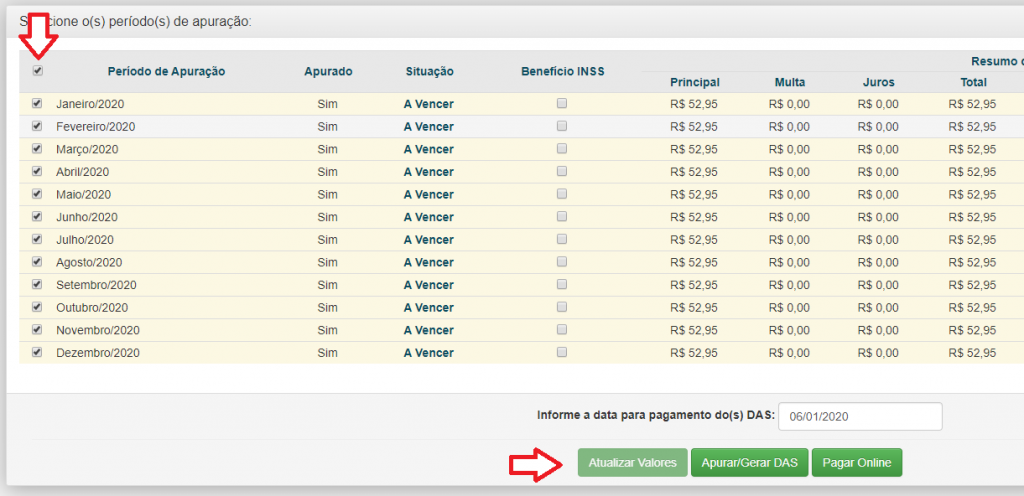
Task: Toggle the select-all periods header checkbox
Action: 38,71
